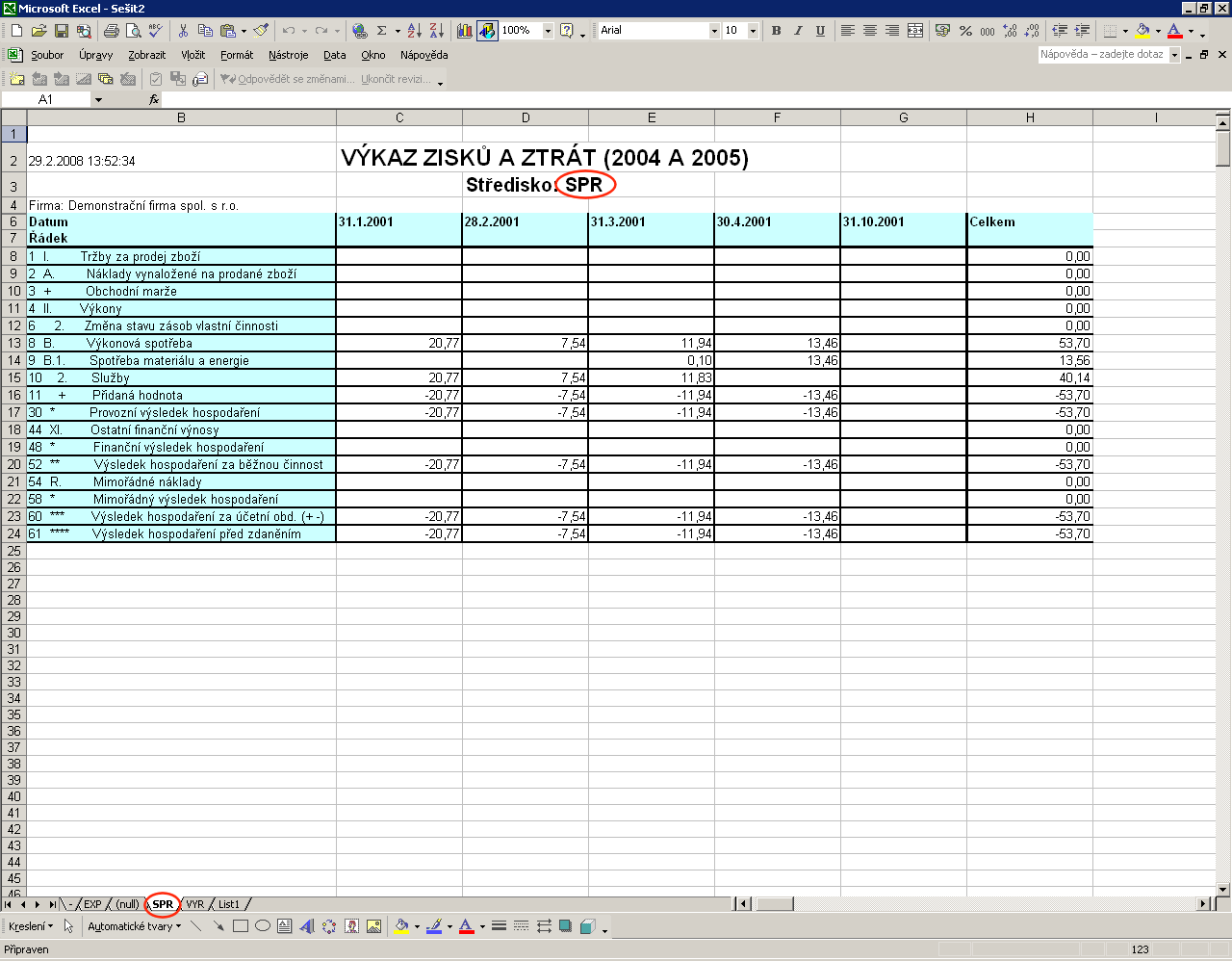Toggle bold formatting
1232x961 pixels.
click(x=776, y=31)
